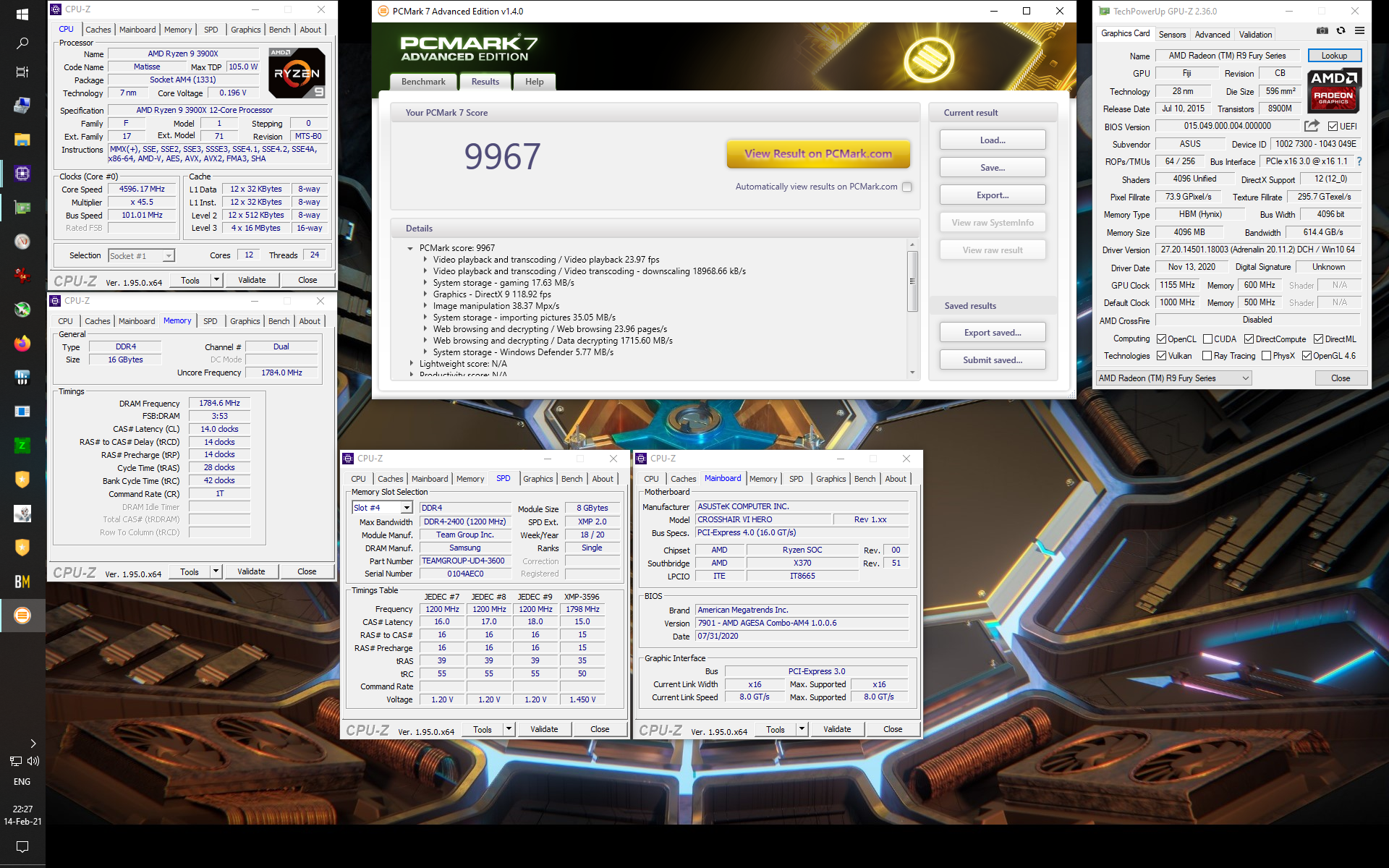Viewport: 1389px width, 868px height.
Task: Click View Result on PCMark.com button
Action: point(818,153)
